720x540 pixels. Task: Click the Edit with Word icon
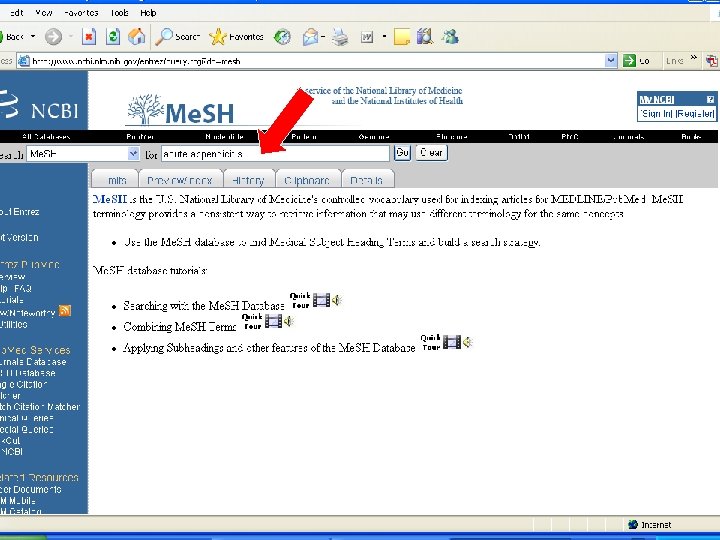point(366,37)
